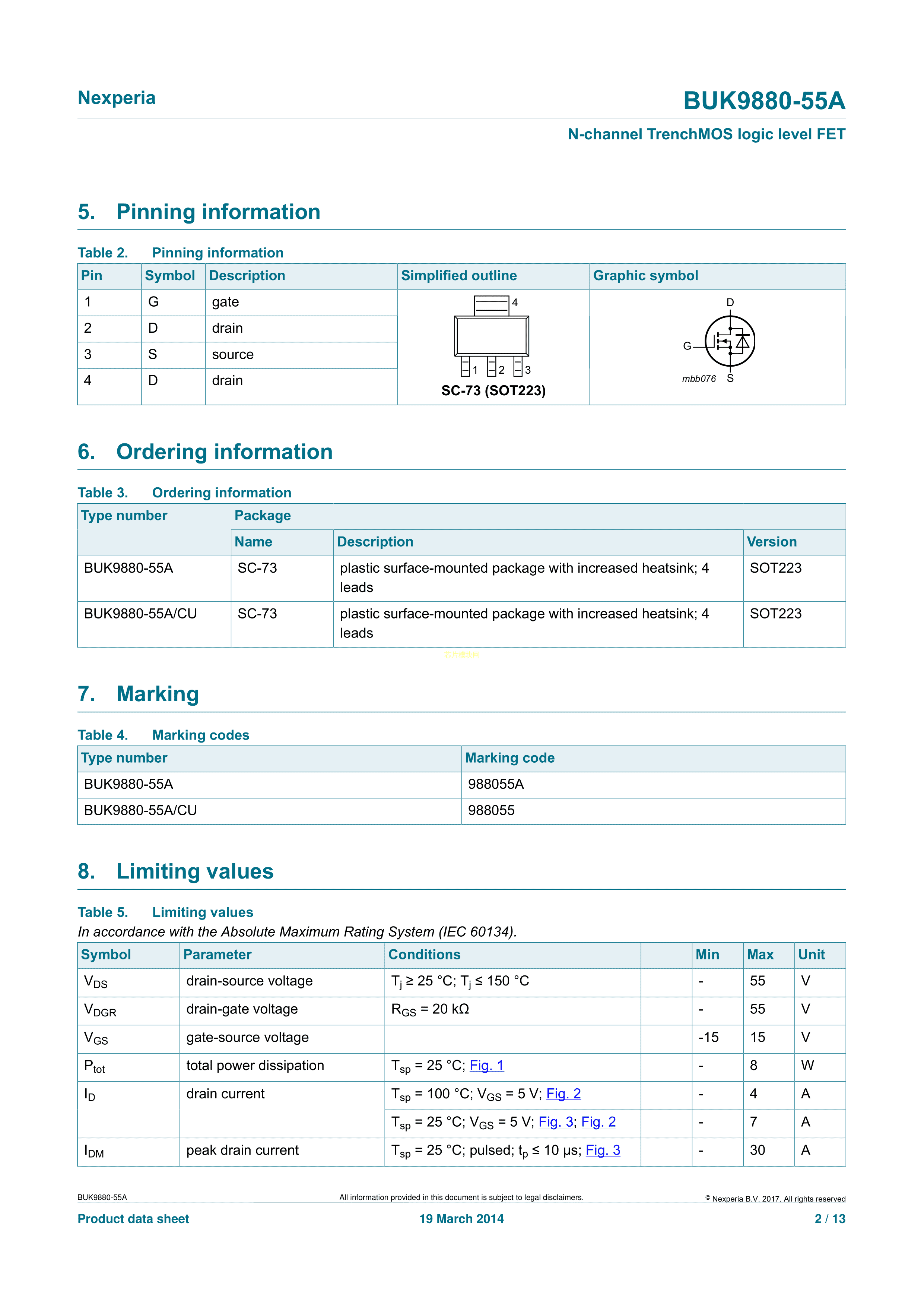Open Fig. 3 link in peak drain current row
Viewport: 924px width, 1307px height.
tap(603, 1151)
